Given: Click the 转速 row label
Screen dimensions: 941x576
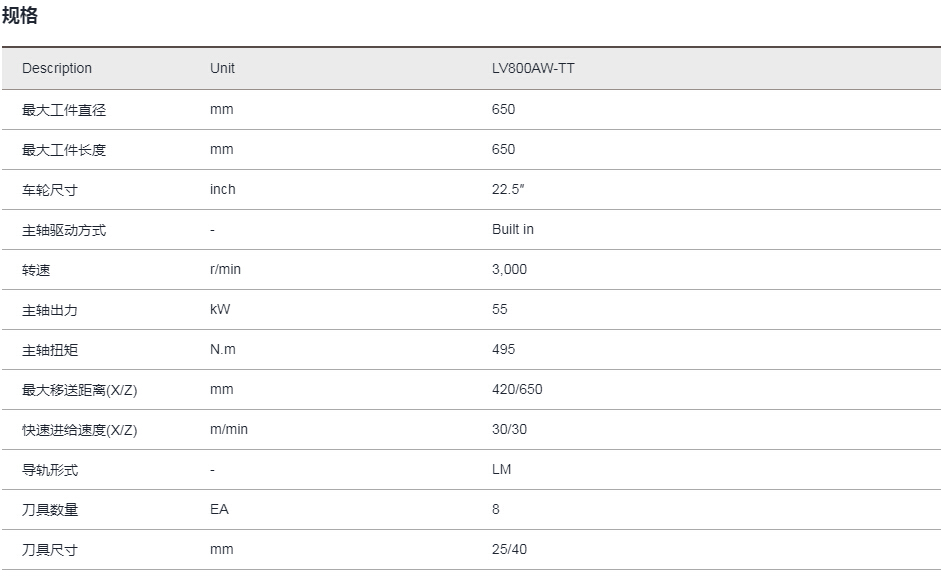Looking at the screenshot, I should (36, 270).
